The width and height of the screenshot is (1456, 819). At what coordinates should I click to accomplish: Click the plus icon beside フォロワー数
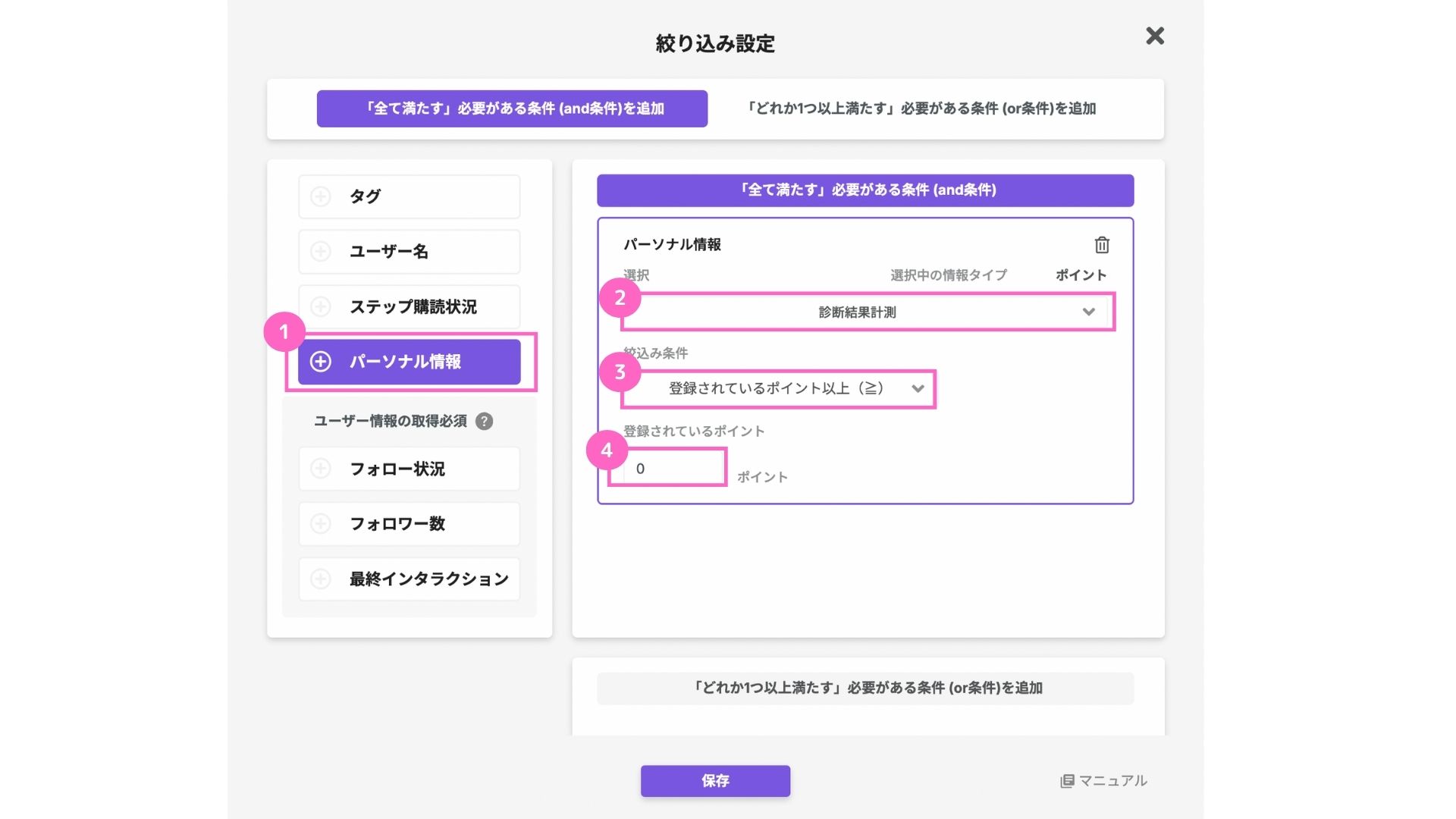point(321,524)
